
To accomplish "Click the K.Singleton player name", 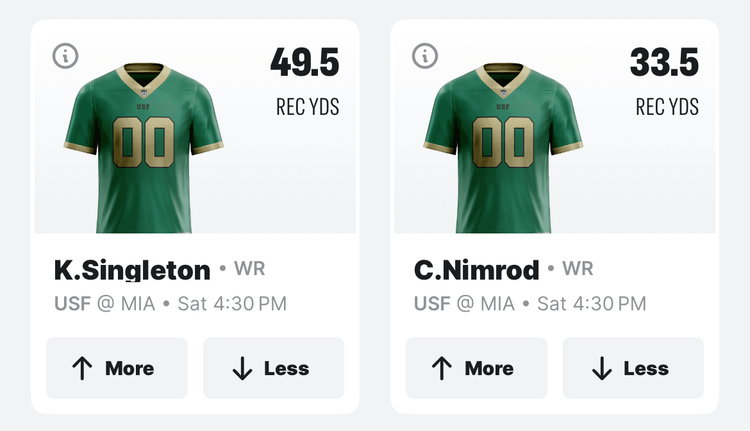I will click(x=132, y=270).
